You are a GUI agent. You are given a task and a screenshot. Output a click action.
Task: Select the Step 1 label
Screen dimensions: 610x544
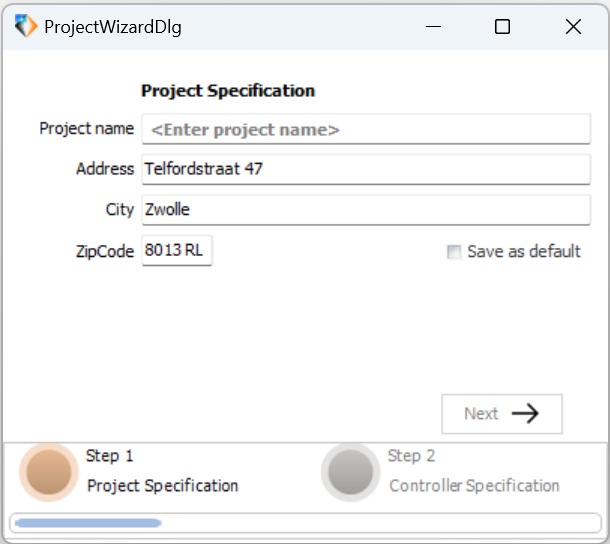110,456
